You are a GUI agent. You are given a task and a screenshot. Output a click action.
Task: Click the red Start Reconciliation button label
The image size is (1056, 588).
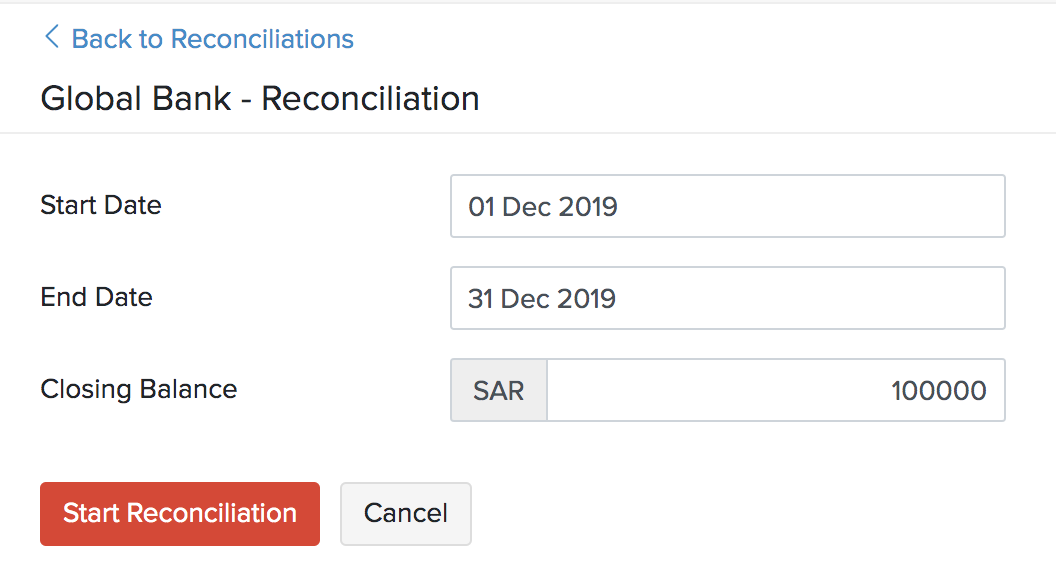click(x=180, y=514)
